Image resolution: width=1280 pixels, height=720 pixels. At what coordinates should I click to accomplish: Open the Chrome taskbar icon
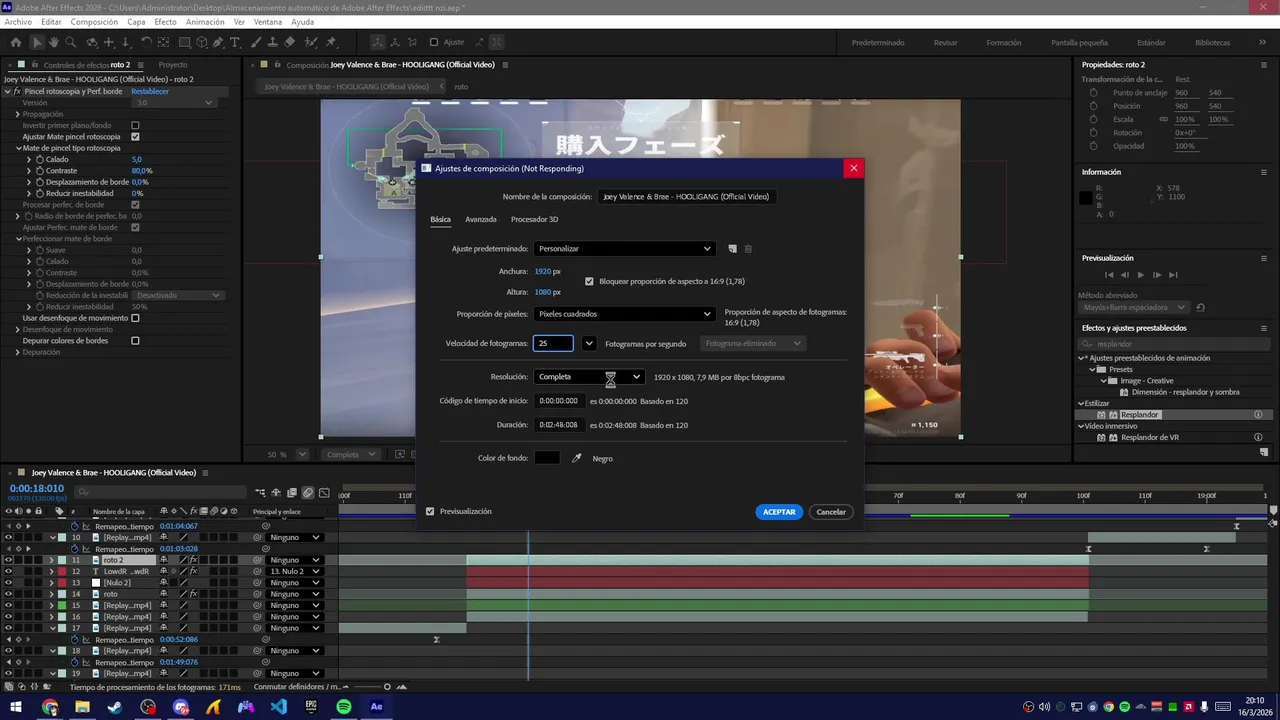coord(50,707)
